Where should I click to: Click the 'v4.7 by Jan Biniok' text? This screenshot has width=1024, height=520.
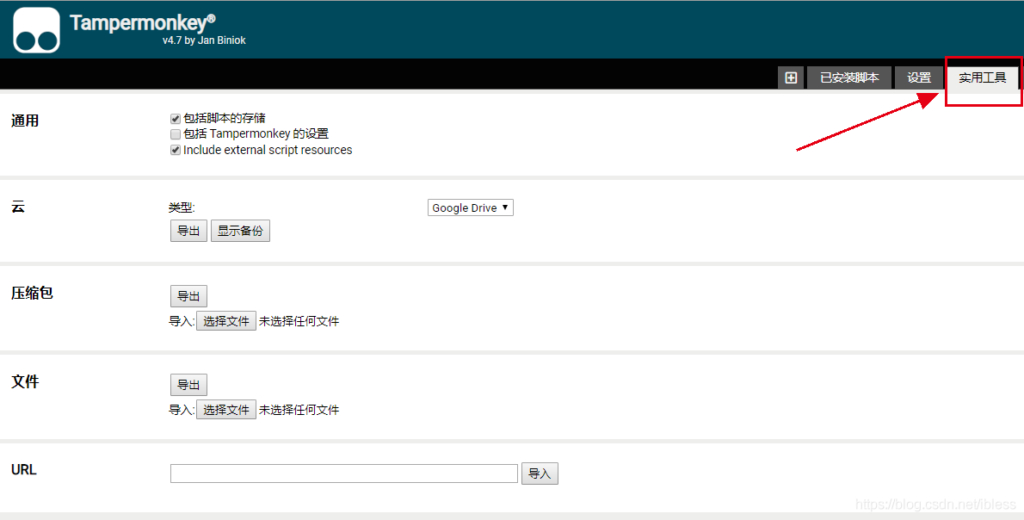(x=204, y=41)
